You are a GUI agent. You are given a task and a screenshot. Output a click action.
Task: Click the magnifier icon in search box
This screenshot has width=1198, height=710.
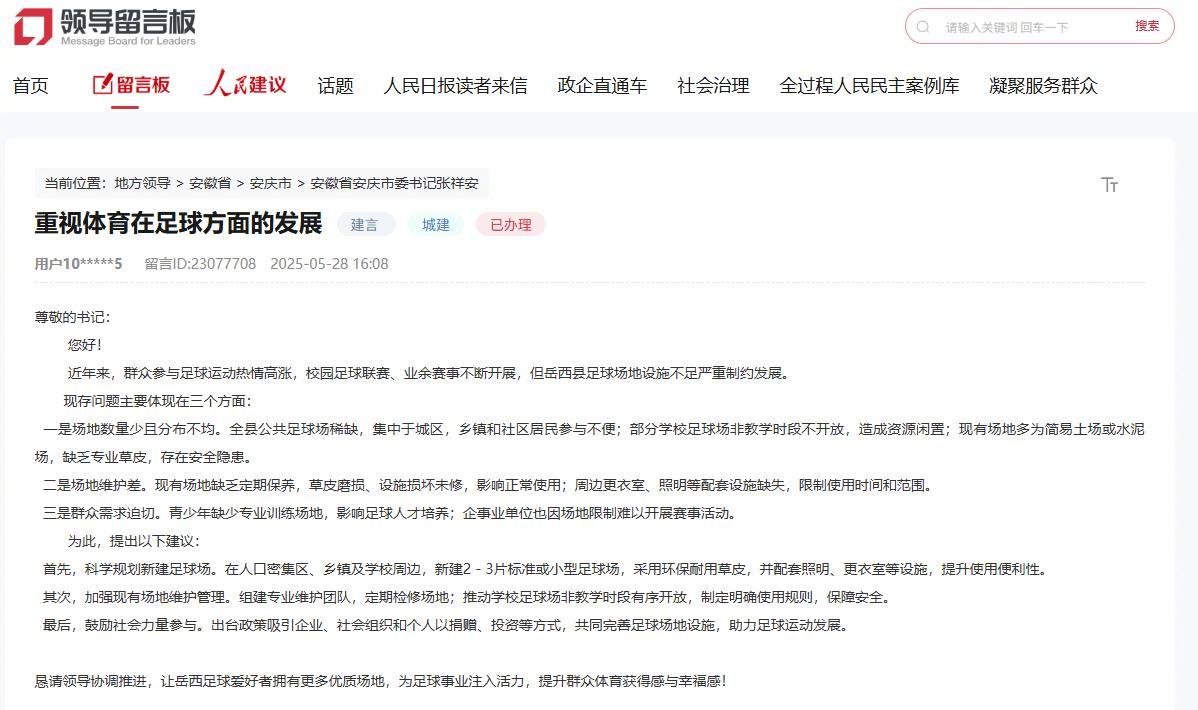923,27
